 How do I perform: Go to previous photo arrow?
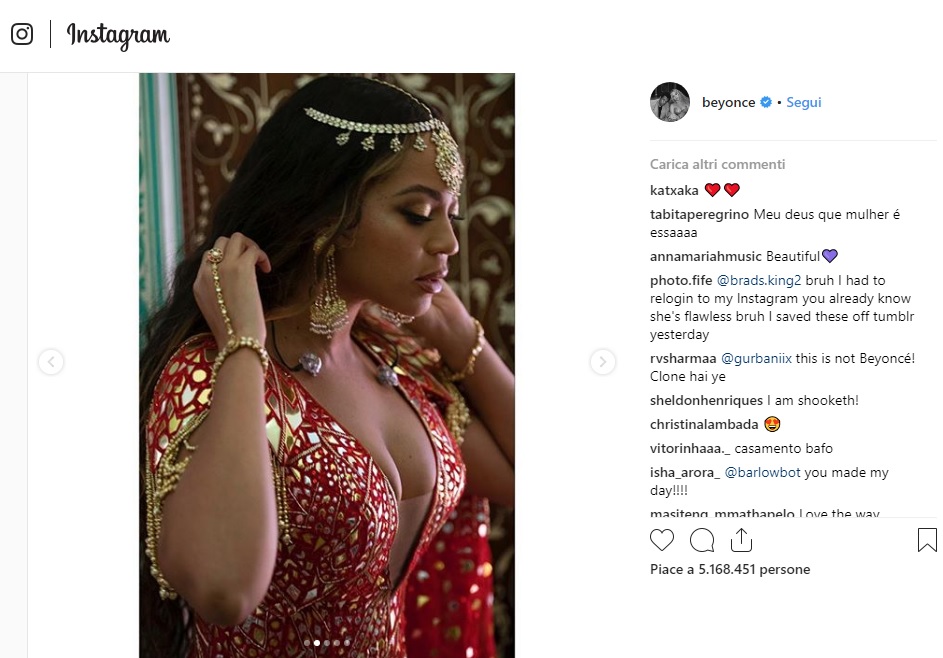pos(51,362)
